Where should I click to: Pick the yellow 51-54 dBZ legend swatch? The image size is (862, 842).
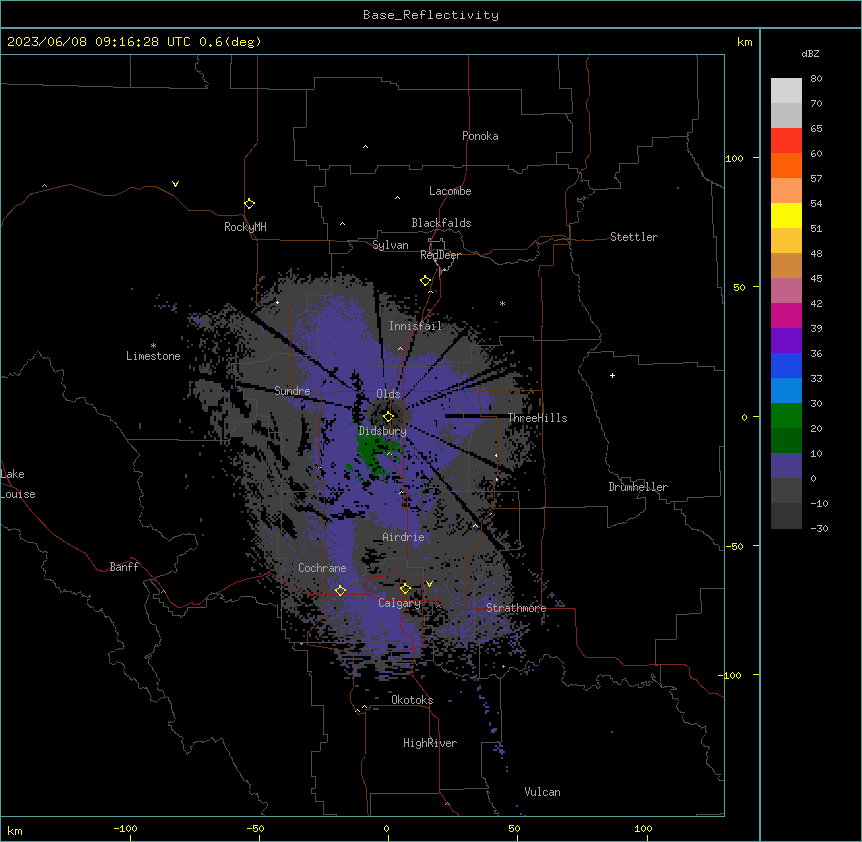click(786, 215)
